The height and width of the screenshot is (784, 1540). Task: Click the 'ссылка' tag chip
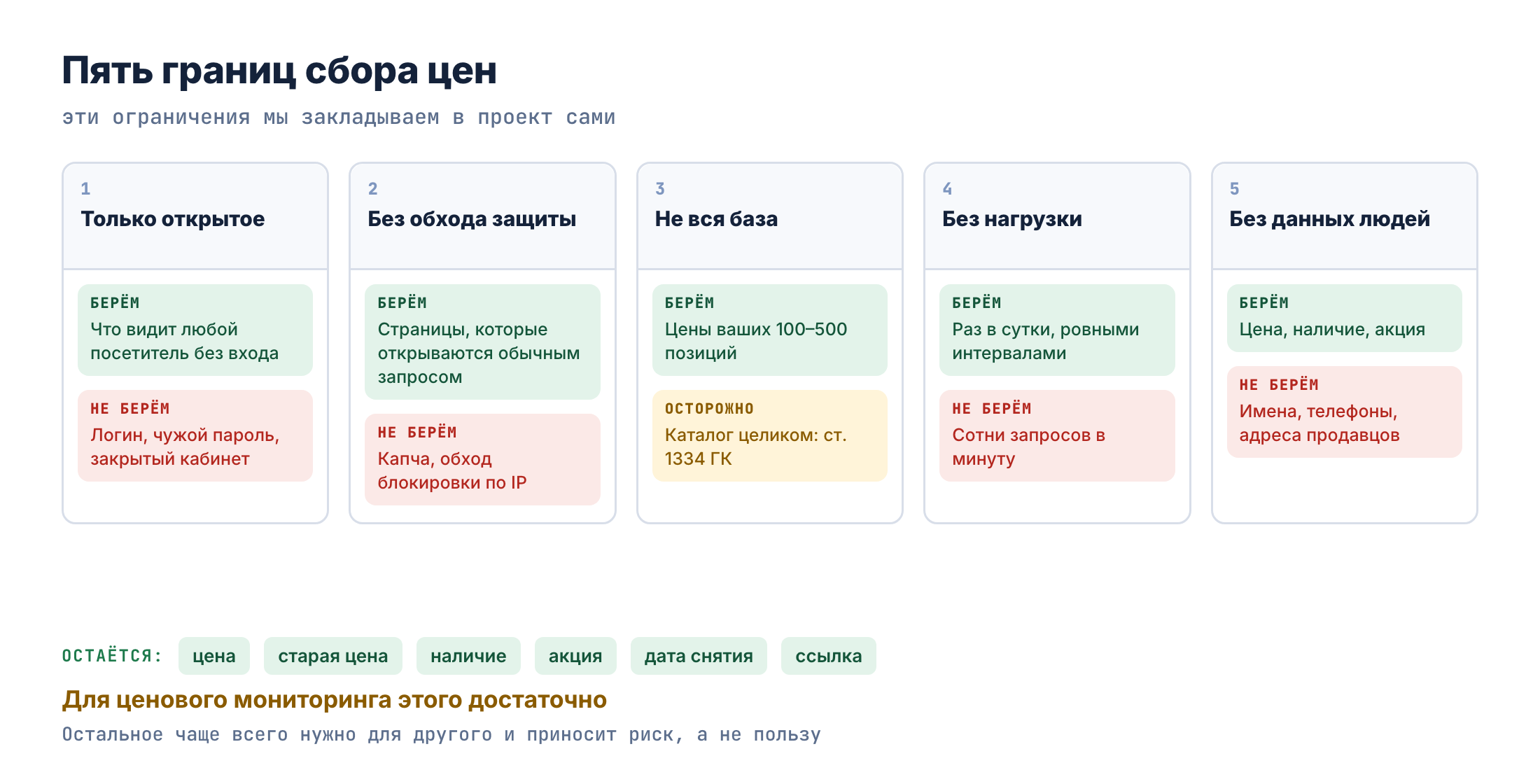click(829, 656)
